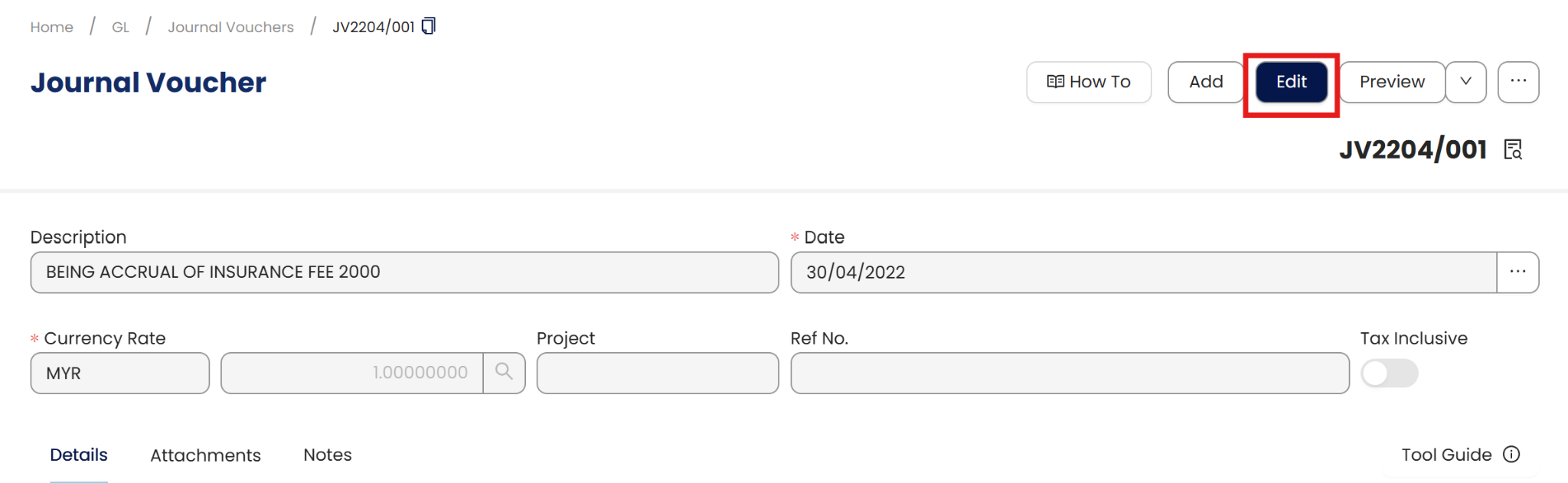
Task: Click the Preview button
Action: pyautogui.click(x=1391, y=82)
